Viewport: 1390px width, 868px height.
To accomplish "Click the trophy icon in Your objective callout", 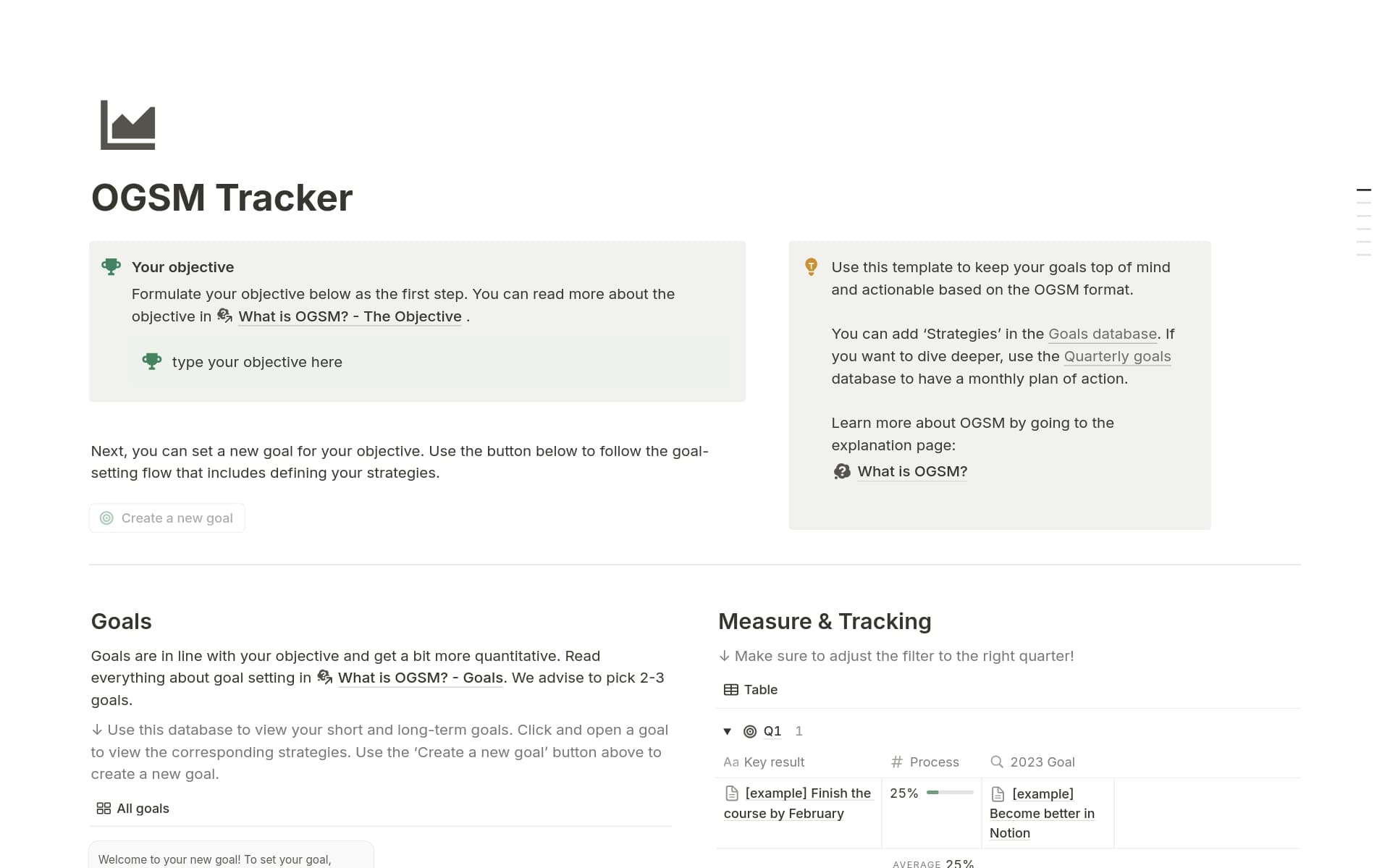I will tap(111, 266).
